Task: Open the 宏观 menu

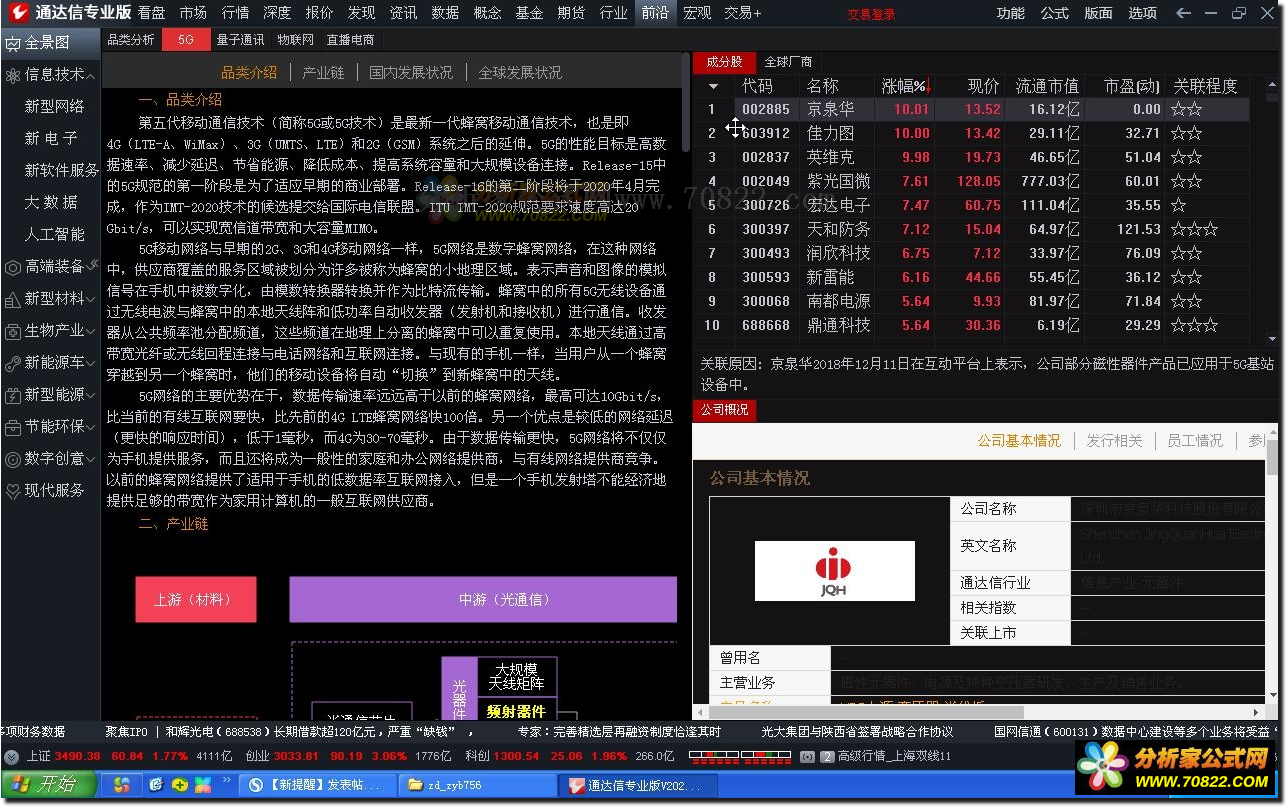Action: (x=697, y=13)
